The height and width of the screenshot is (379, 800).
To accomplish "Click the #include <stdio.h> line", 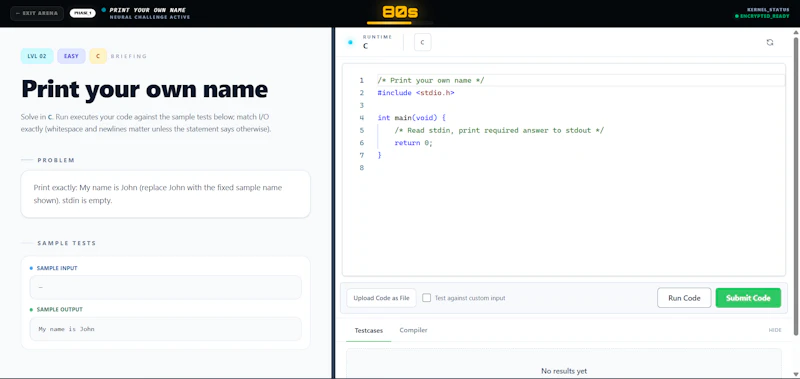I will click(416, 93).
